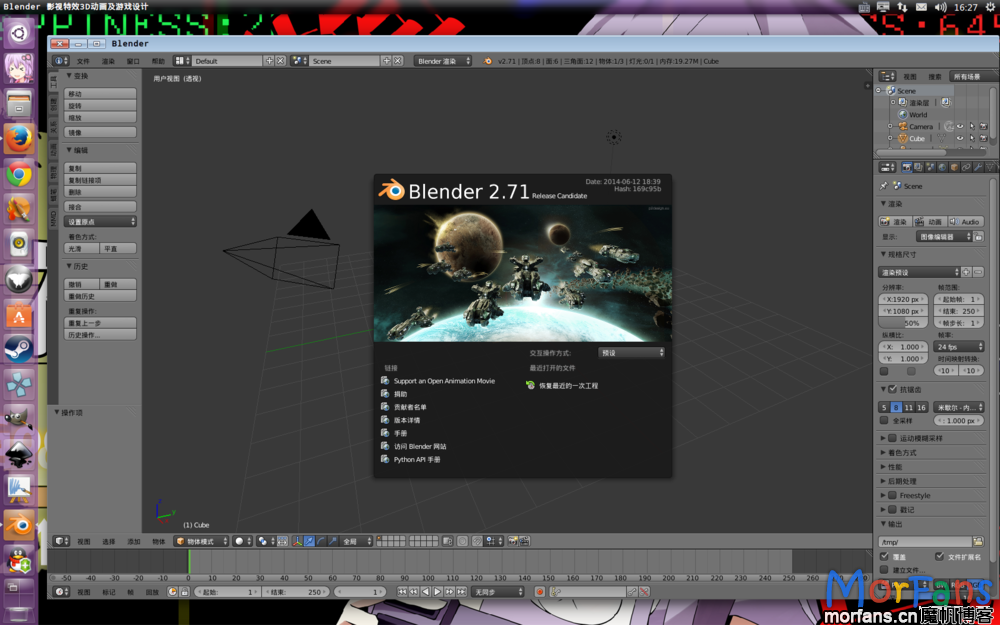The height and width of the screenshot is (625, 1000).
Task: Click the Camera icon in the outliner
Action: (x=903, y=126)
